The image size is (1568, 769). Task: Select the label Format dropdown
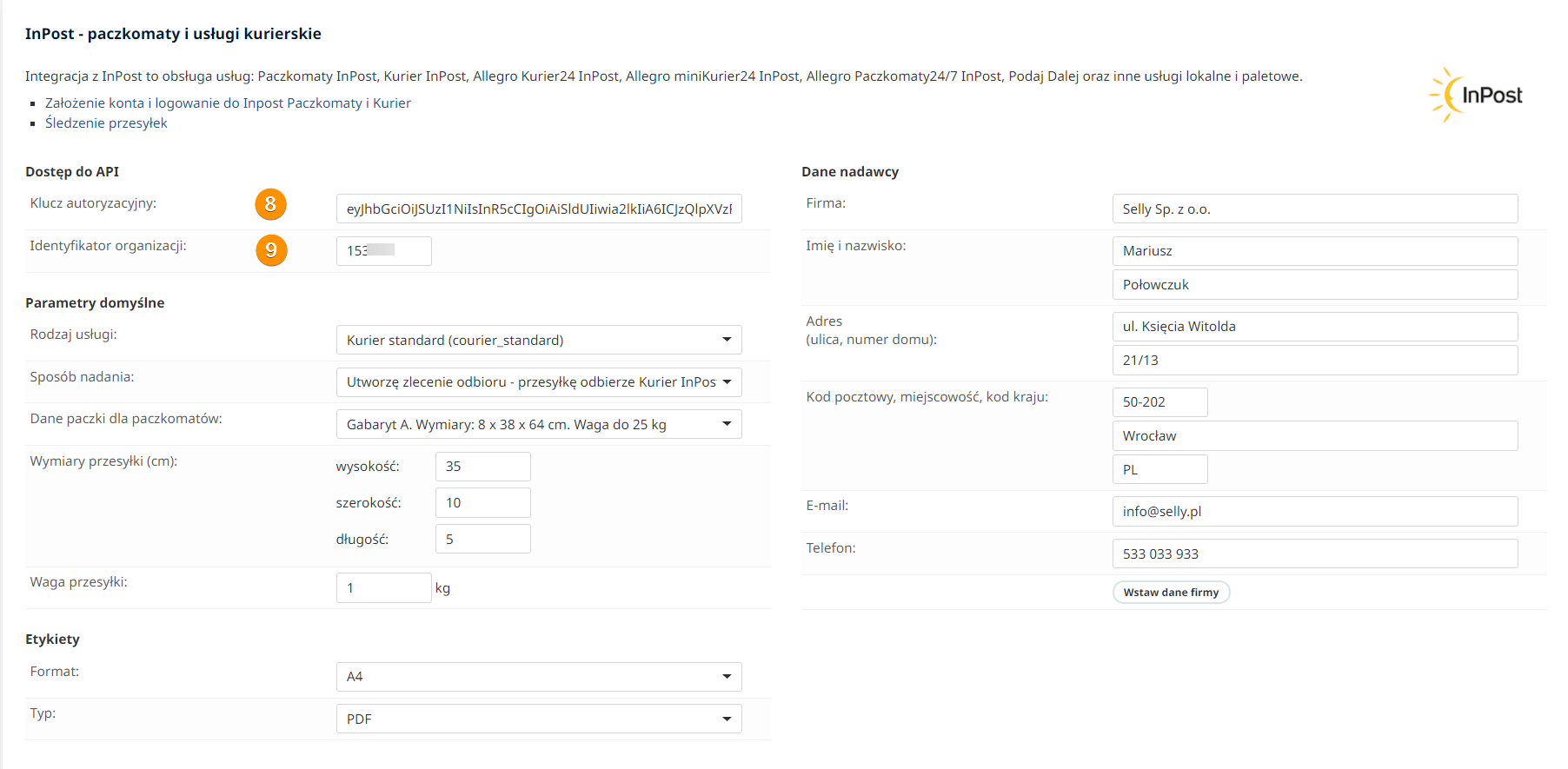pos(538,677)
